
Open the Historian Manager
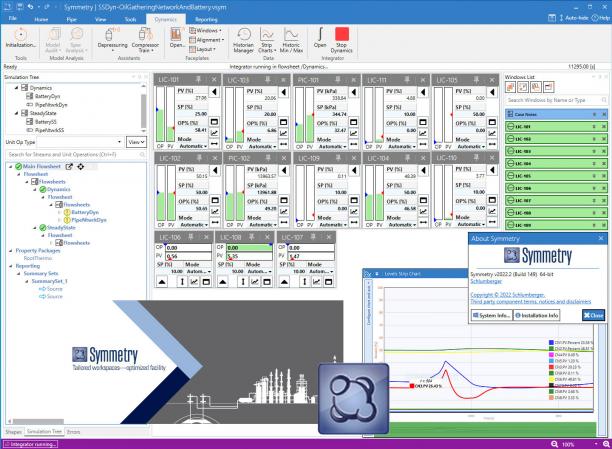(x=244, y=39)
